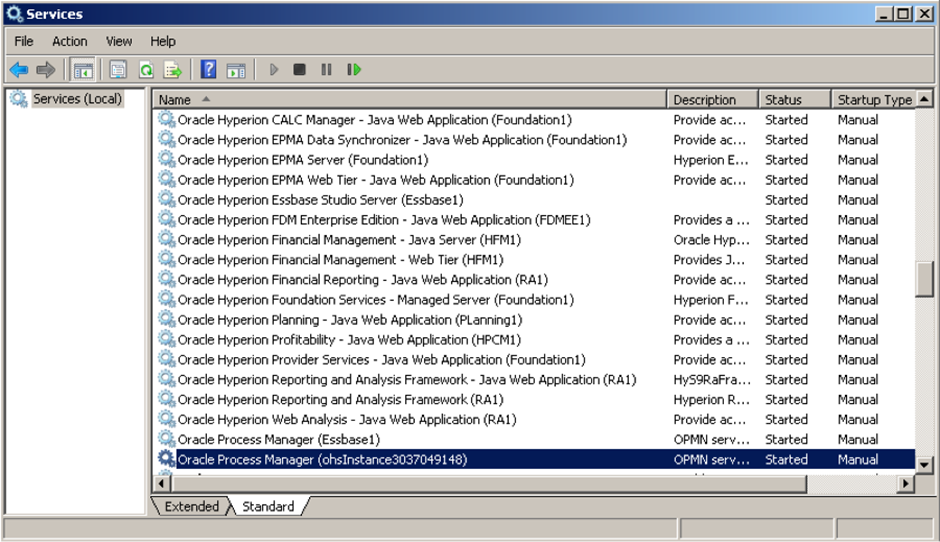Open the File menu

(24, 41)
